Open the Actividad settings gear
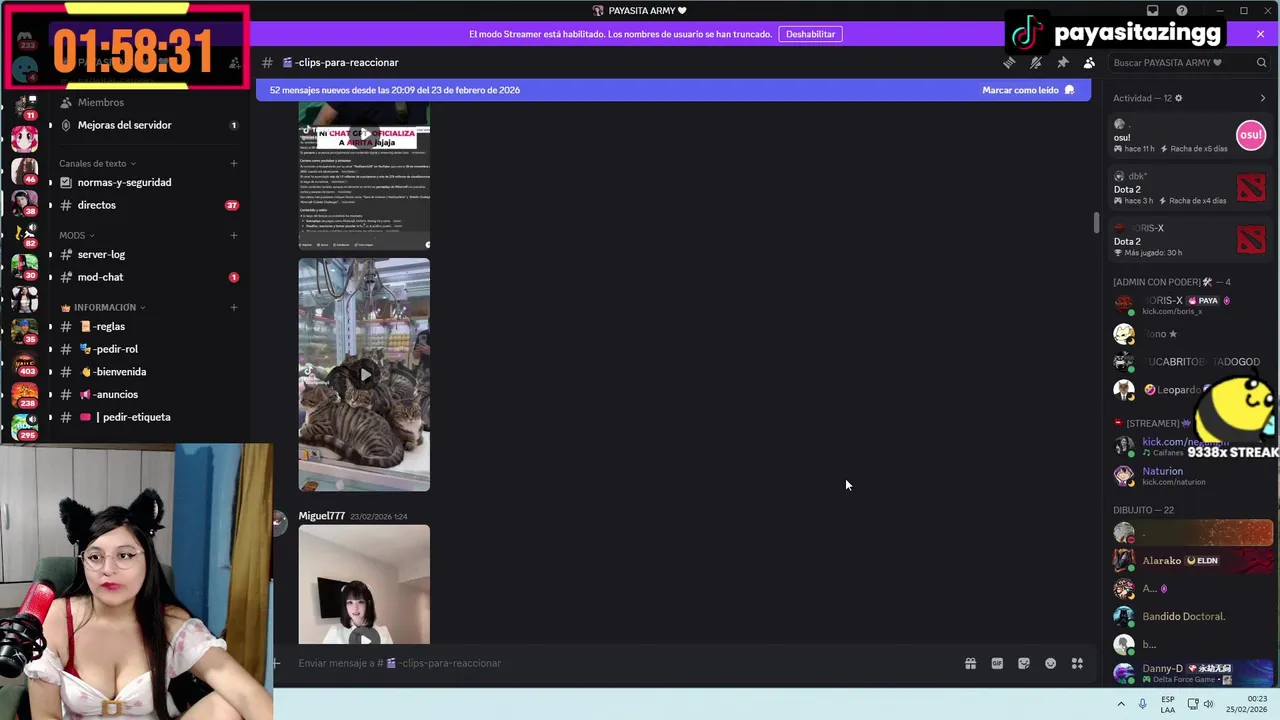The image size is (1280, 720). (x=1178, y=98)
